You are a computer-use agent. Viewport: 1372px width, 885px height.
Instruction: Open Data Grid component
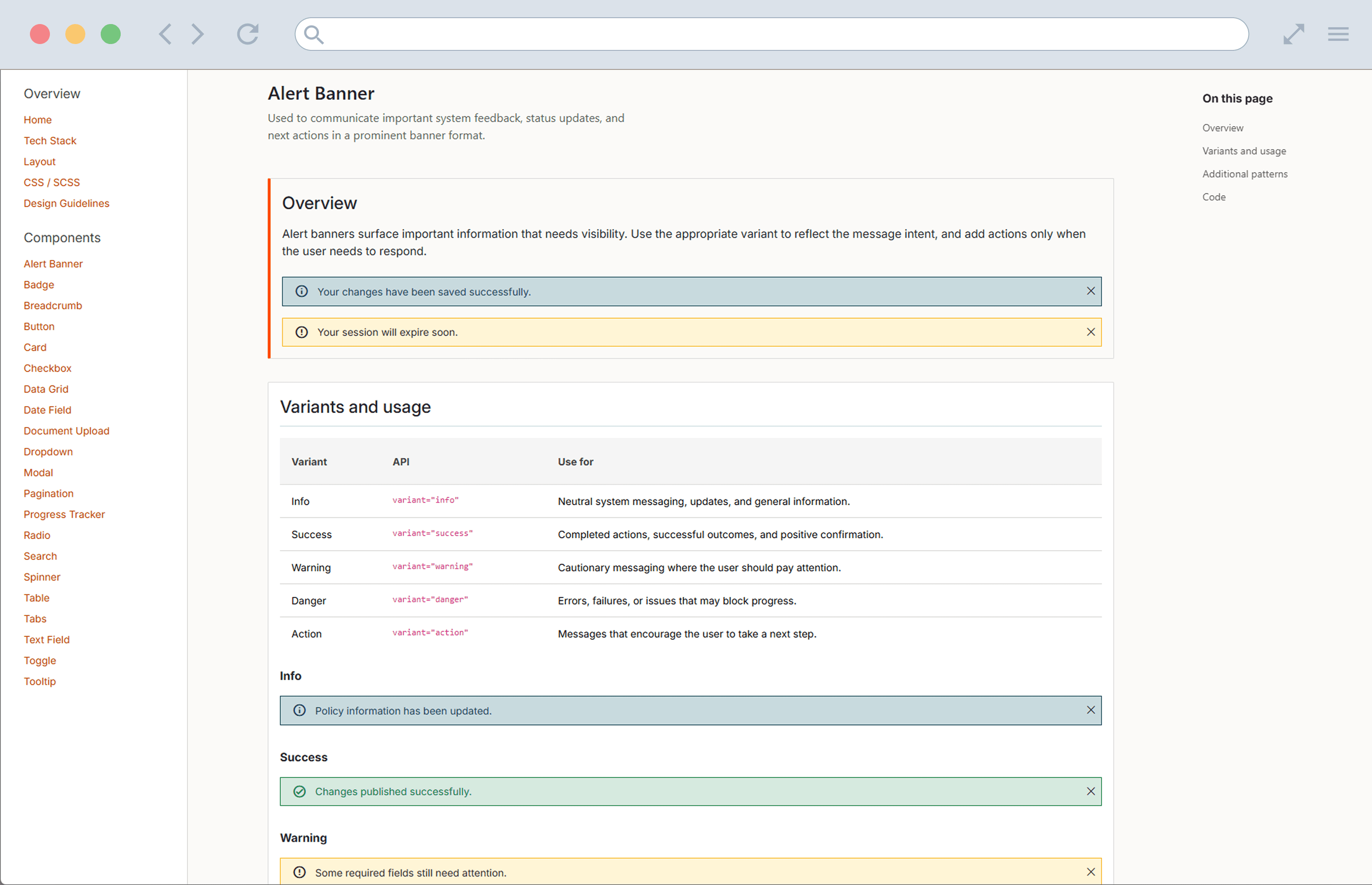click(46, 389)
